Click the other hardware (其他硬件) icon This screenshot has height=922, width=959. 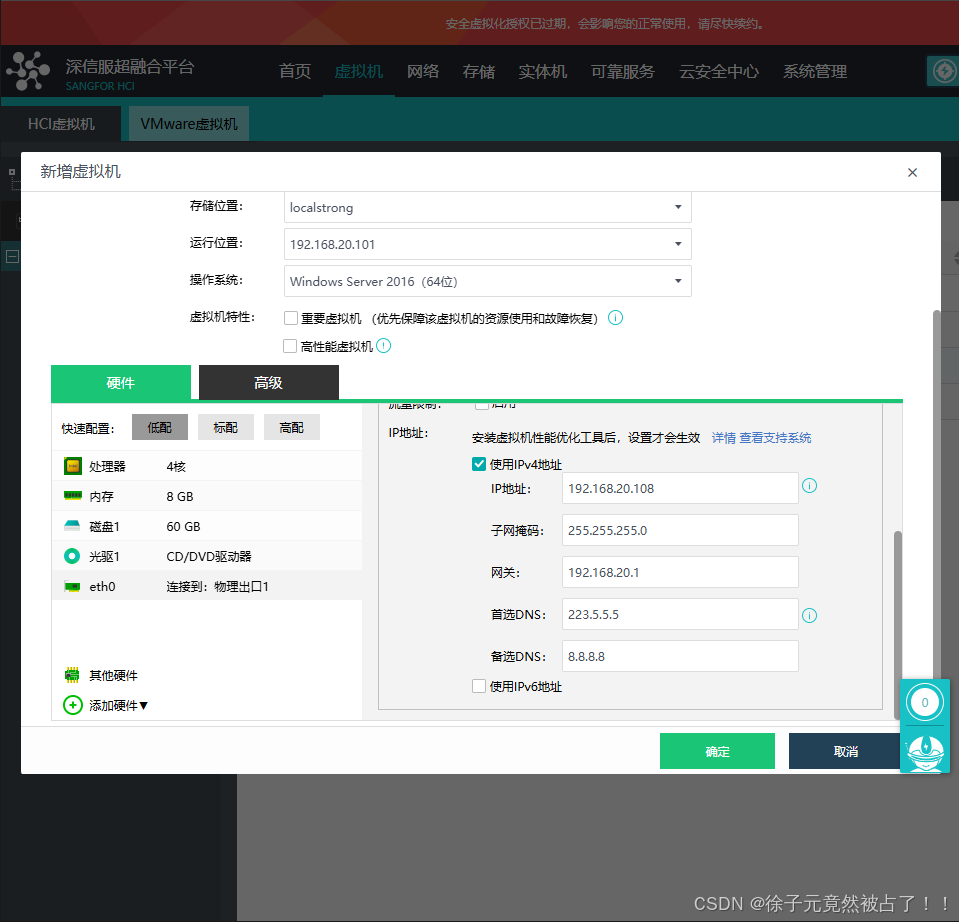click(x=72, y=675)
